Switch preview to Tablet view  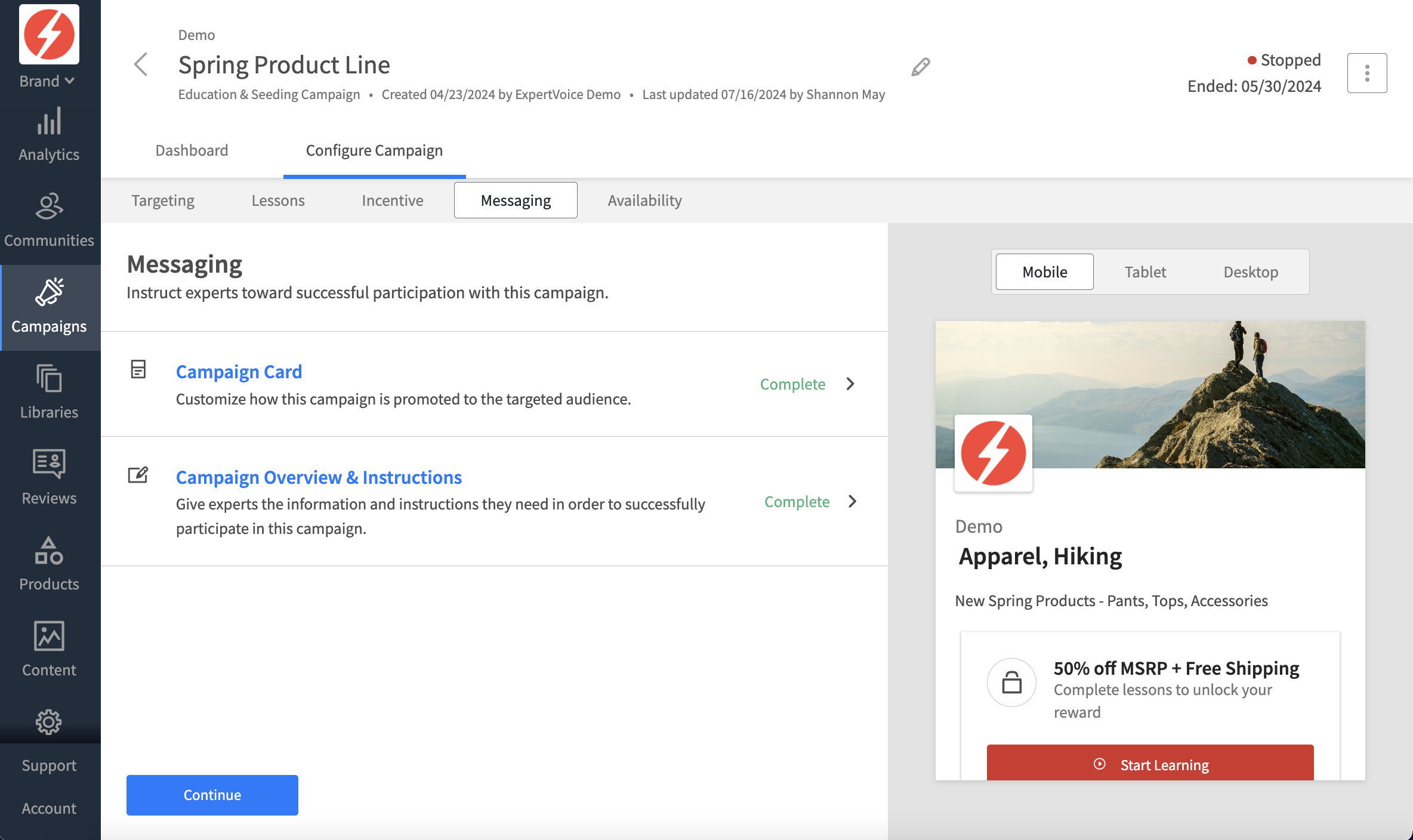[1144, 271]
